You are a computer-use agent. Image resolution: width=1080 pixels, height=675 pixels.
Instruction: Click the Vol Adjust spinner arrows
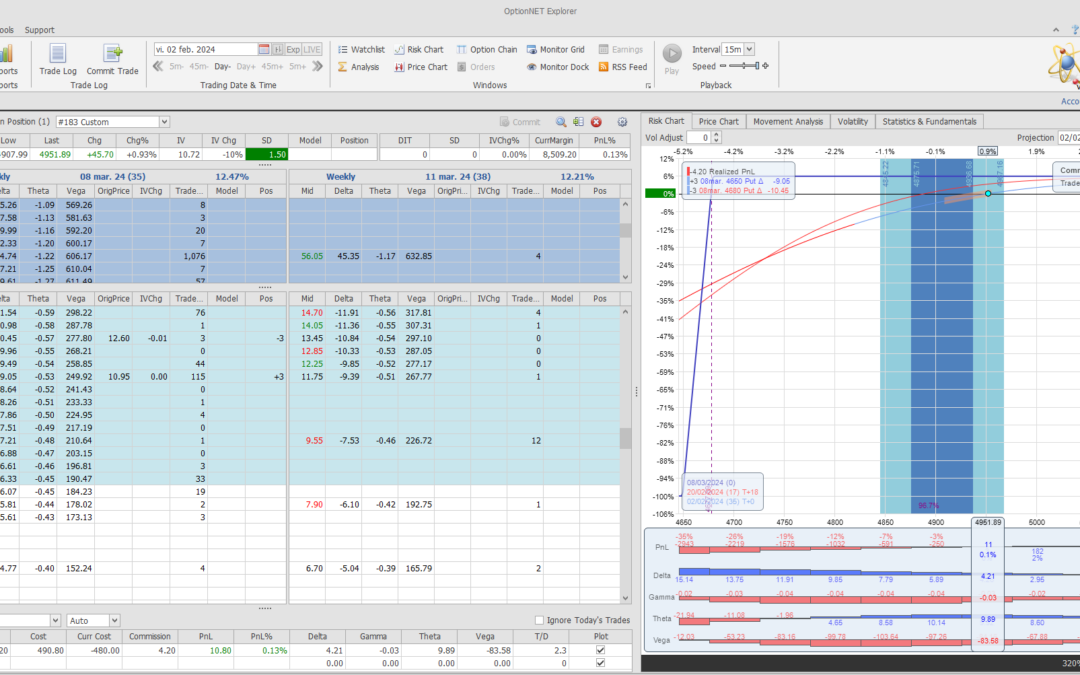coord(716,138)
